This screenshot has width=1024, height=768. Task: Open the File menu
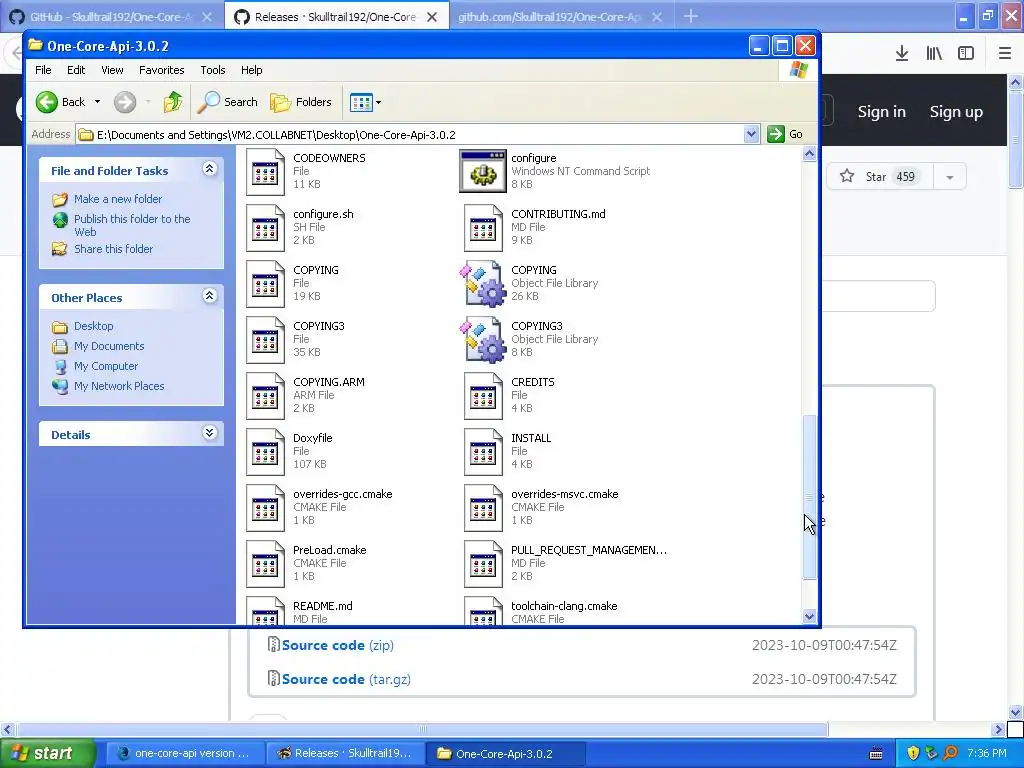(43, 70)
